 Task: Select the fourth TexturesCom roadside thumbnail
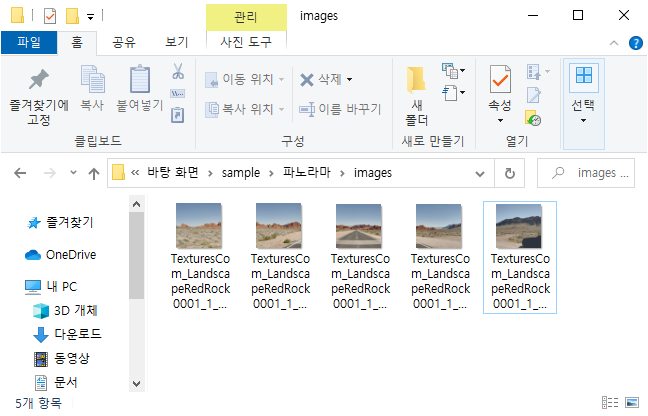pos(439,226)
